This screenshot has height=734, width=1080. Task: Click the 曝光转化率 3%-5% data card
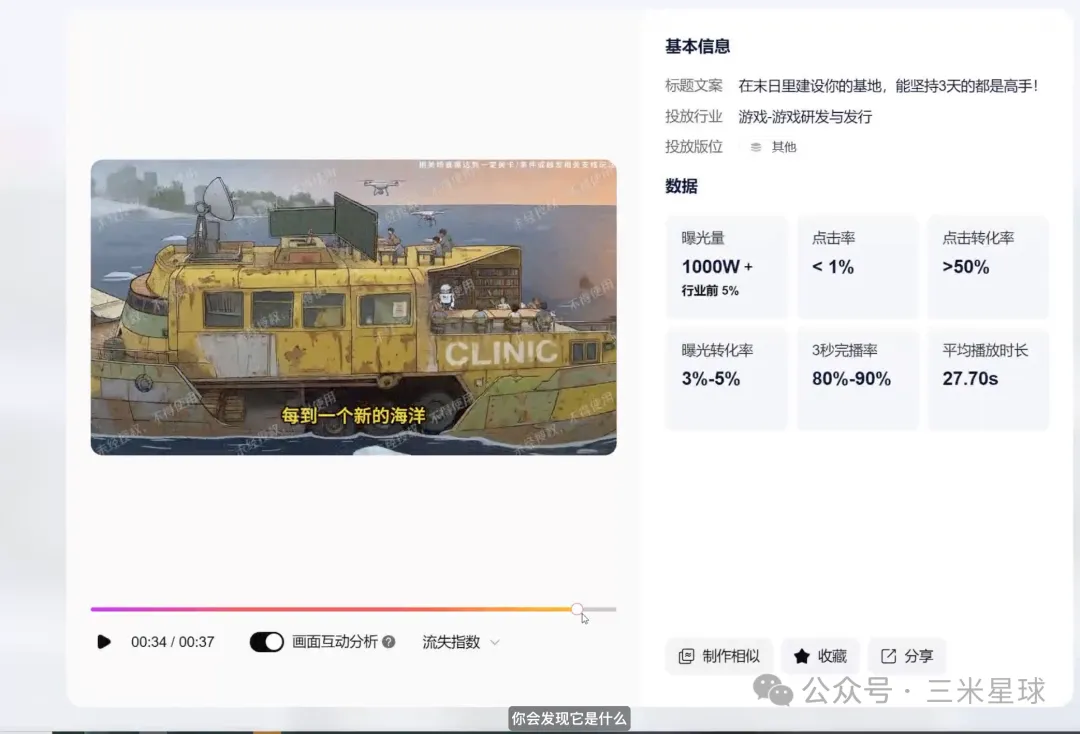click(726, 379)
